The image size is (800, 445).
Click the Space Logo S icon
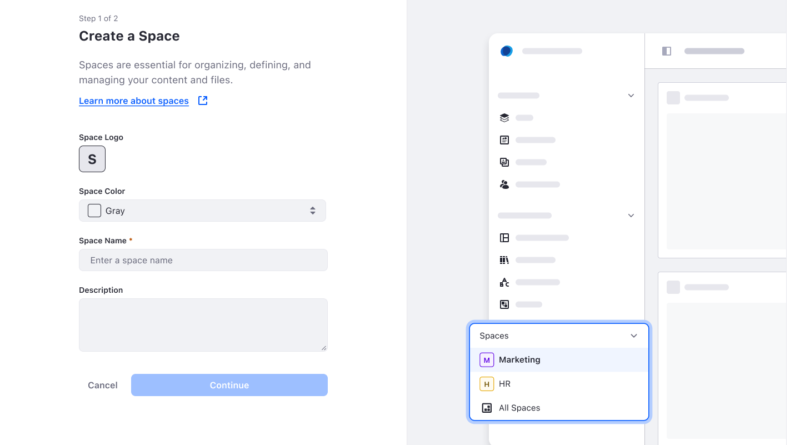pos(92,159)
